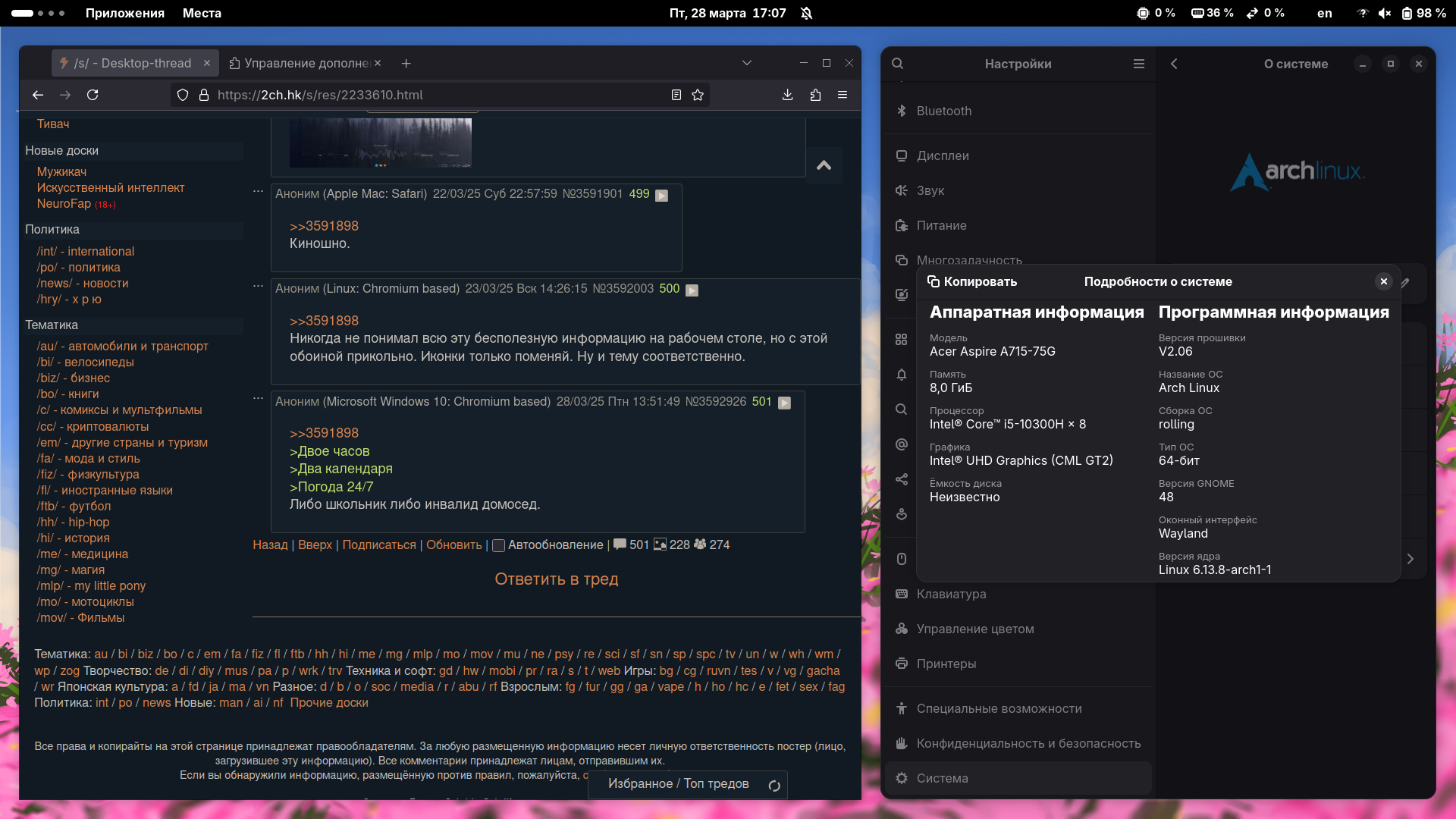Switch to the Управление дополнениями tab
Viewport: 1456px width, 819px height.
306,63
